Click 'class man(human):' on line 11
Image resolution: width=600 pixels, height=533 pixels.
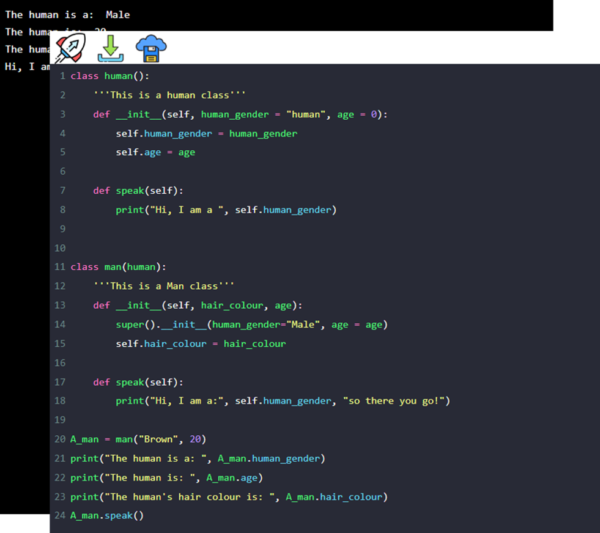118,267
